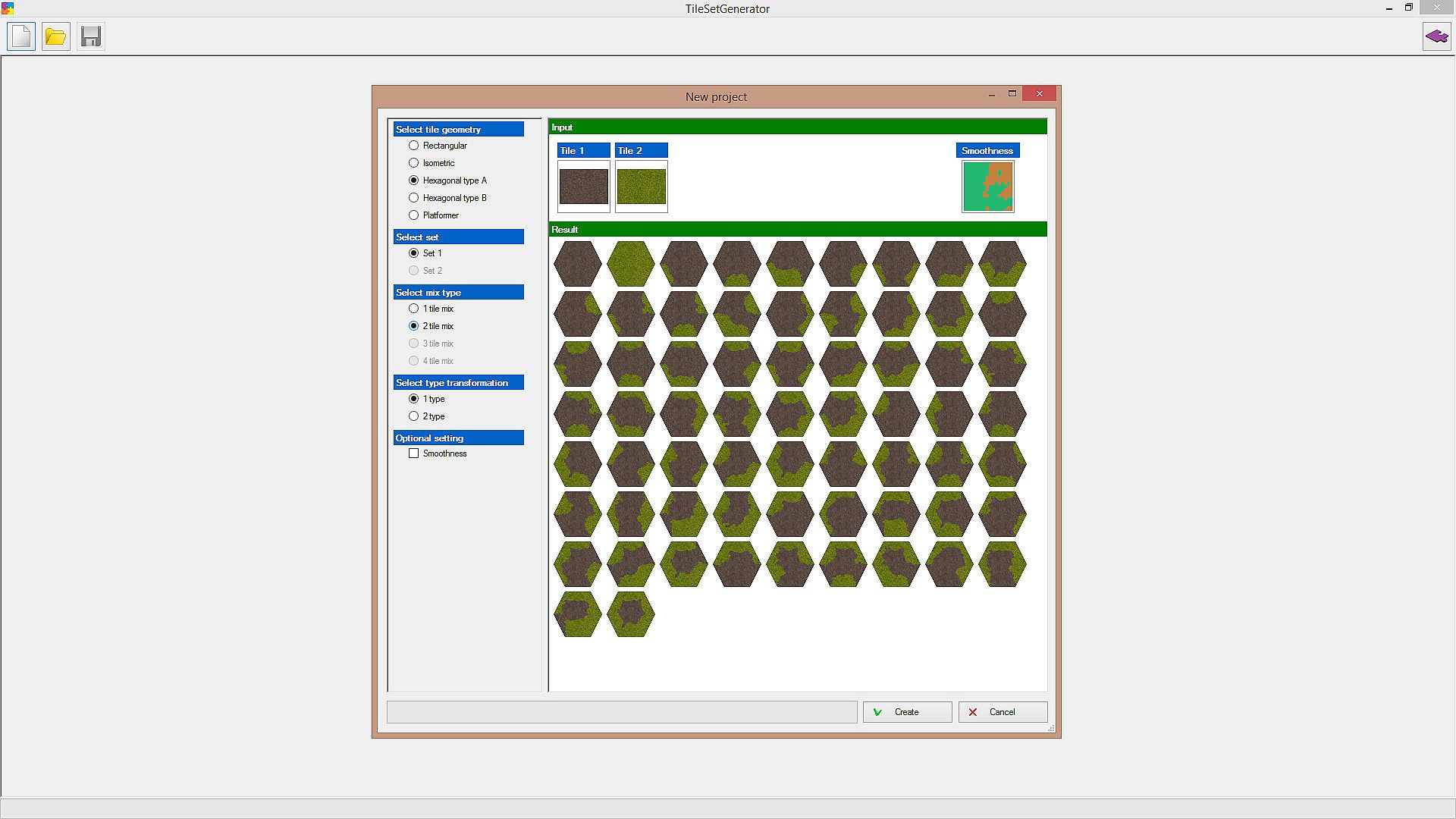Click the Tile 2 grass texture thumbnail
Viewport: 1456px width, 819px height.
tap(641, 187)
